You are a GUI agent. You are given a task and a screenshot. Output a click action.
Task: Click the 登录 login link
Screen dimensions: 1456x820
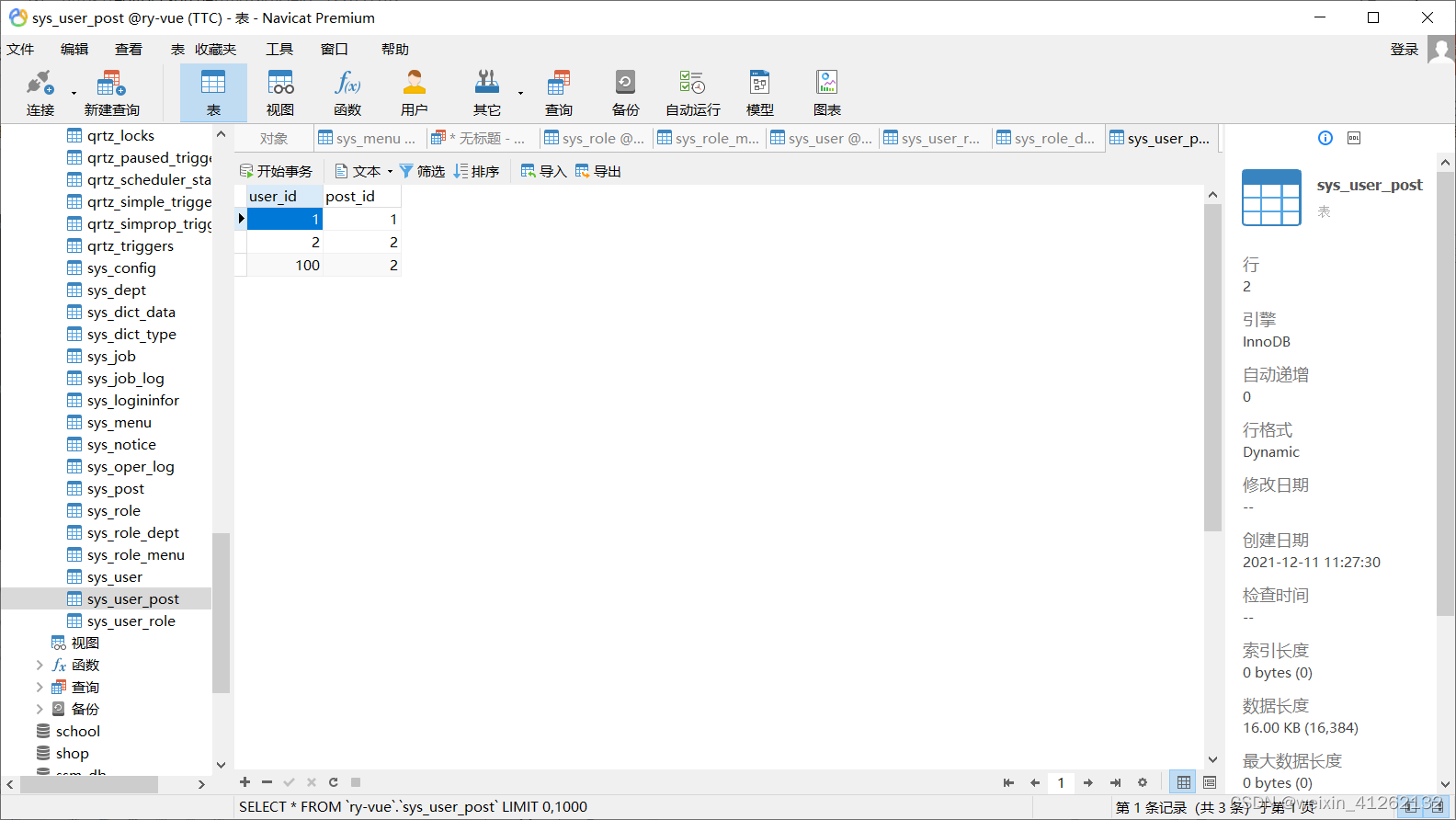pos(1404,50)
